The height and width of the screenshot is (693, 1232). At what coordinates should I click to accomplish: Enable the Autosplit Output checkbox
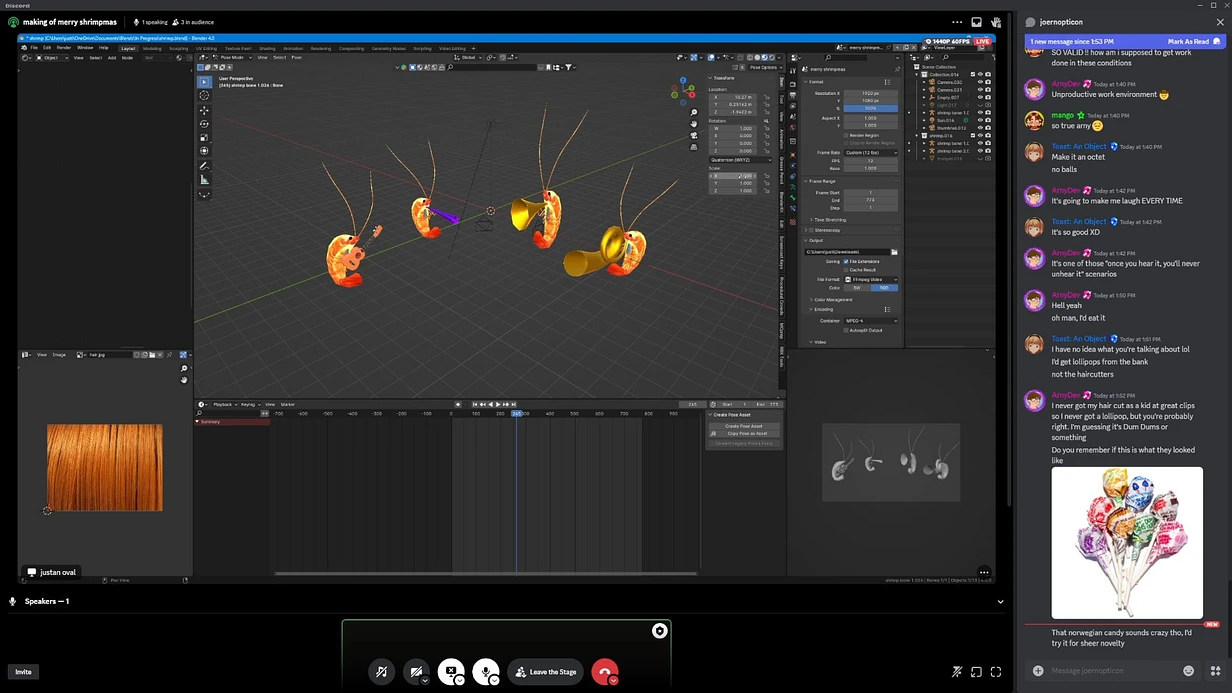(847, 330)
